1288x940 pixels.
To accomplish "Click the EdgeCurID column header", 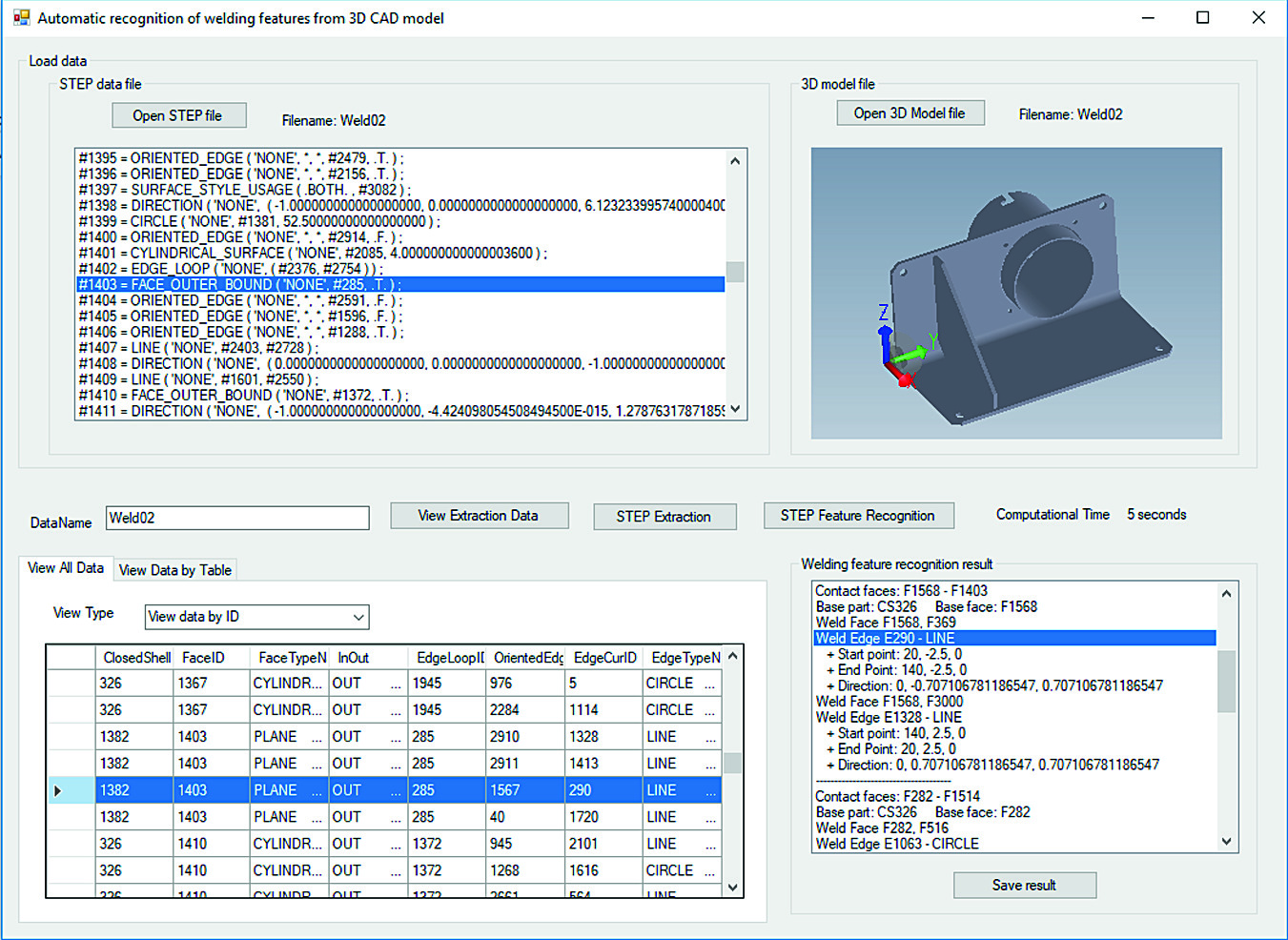I will pos(604,658).
